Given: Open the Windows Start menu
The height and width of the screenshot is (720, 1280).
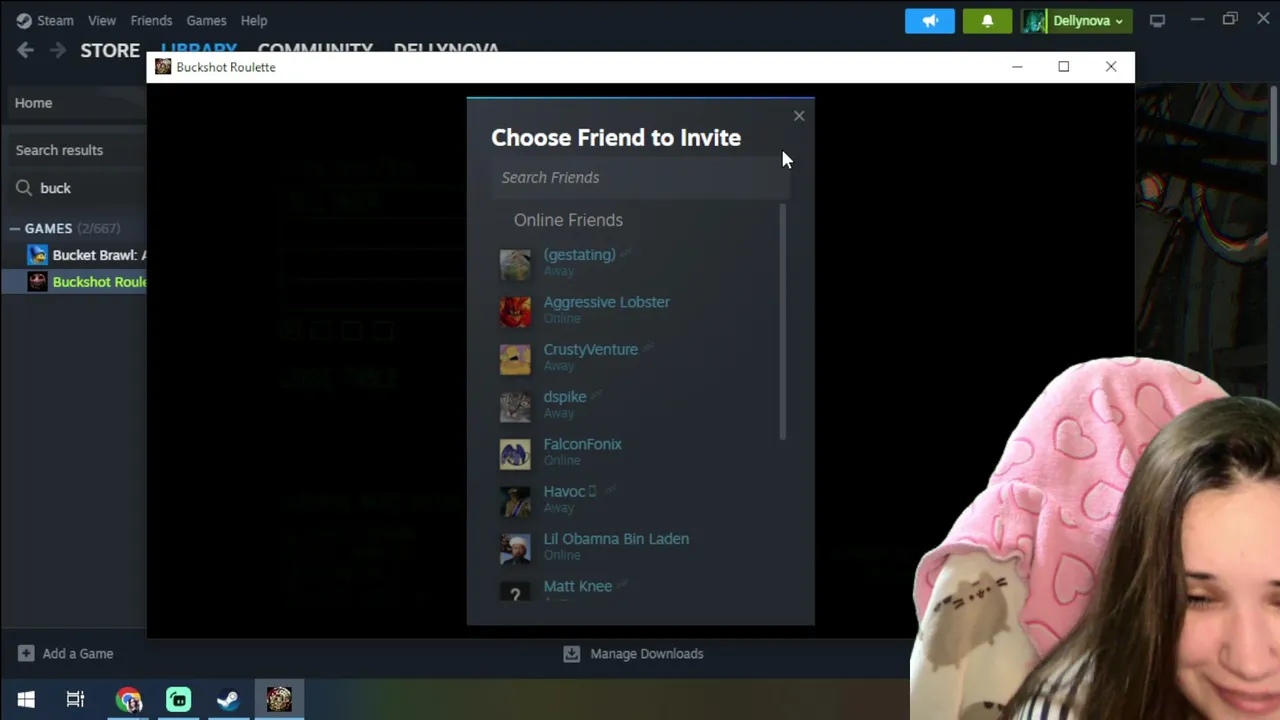Looking at the screenshot, I should pos(26,700).
